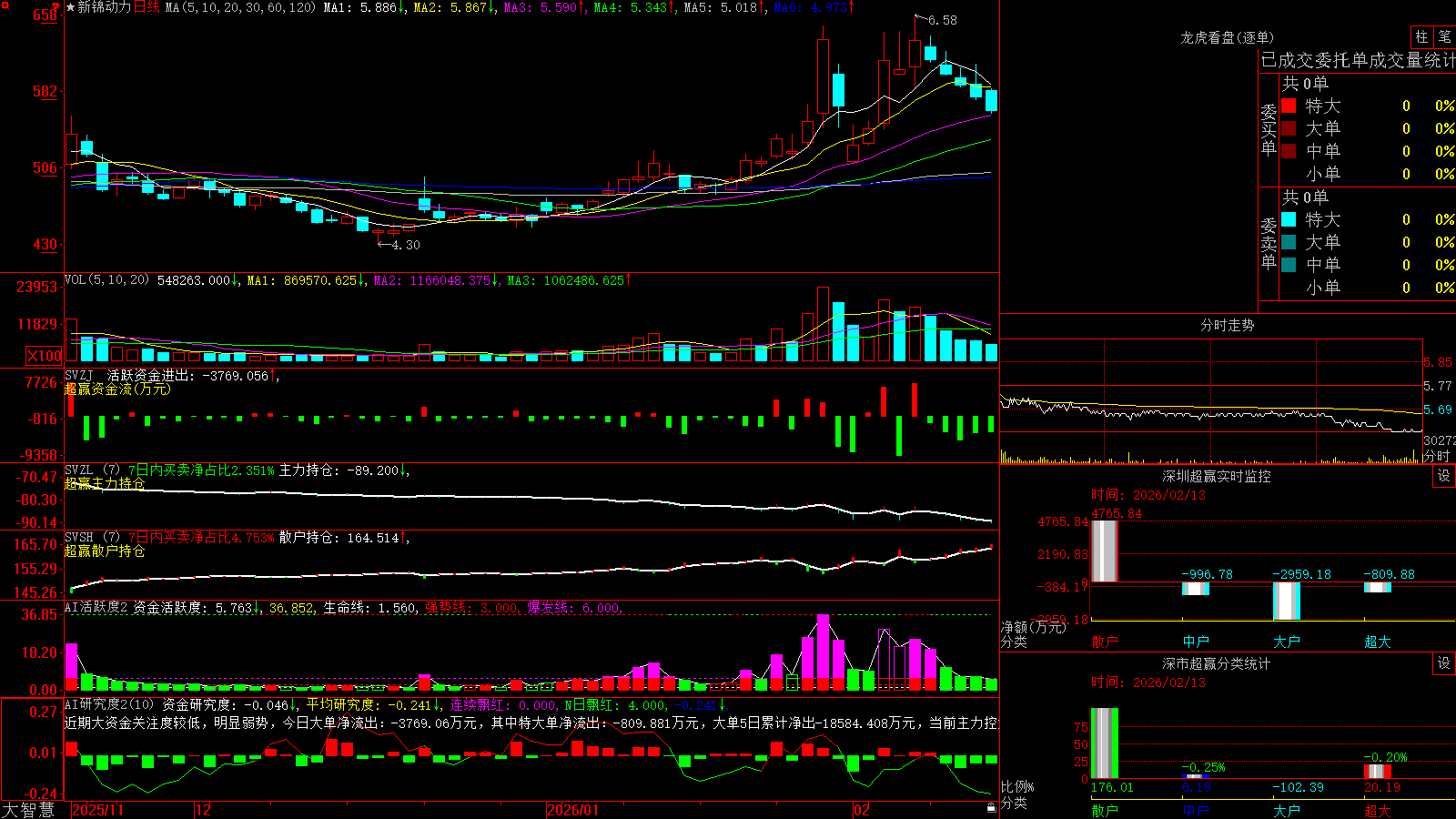Click the teal 中单 sell order swatch
The image size is (1456, 819).
(x=1289, y=265)
